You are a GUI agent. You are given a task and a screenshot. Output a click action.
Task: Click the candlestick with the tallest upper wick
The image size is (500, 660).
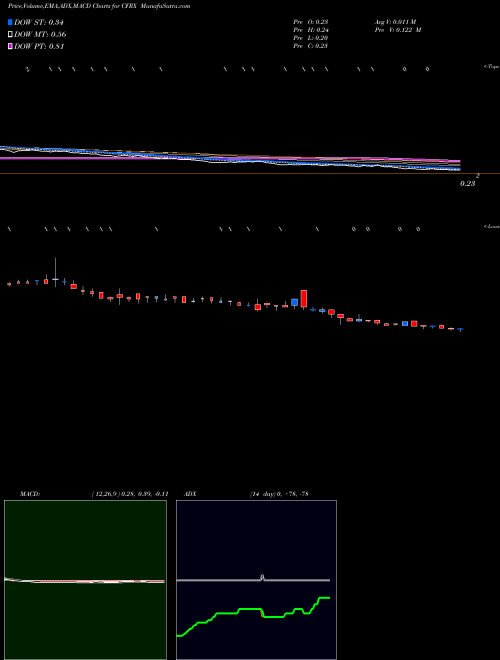[x=56, y=279]
